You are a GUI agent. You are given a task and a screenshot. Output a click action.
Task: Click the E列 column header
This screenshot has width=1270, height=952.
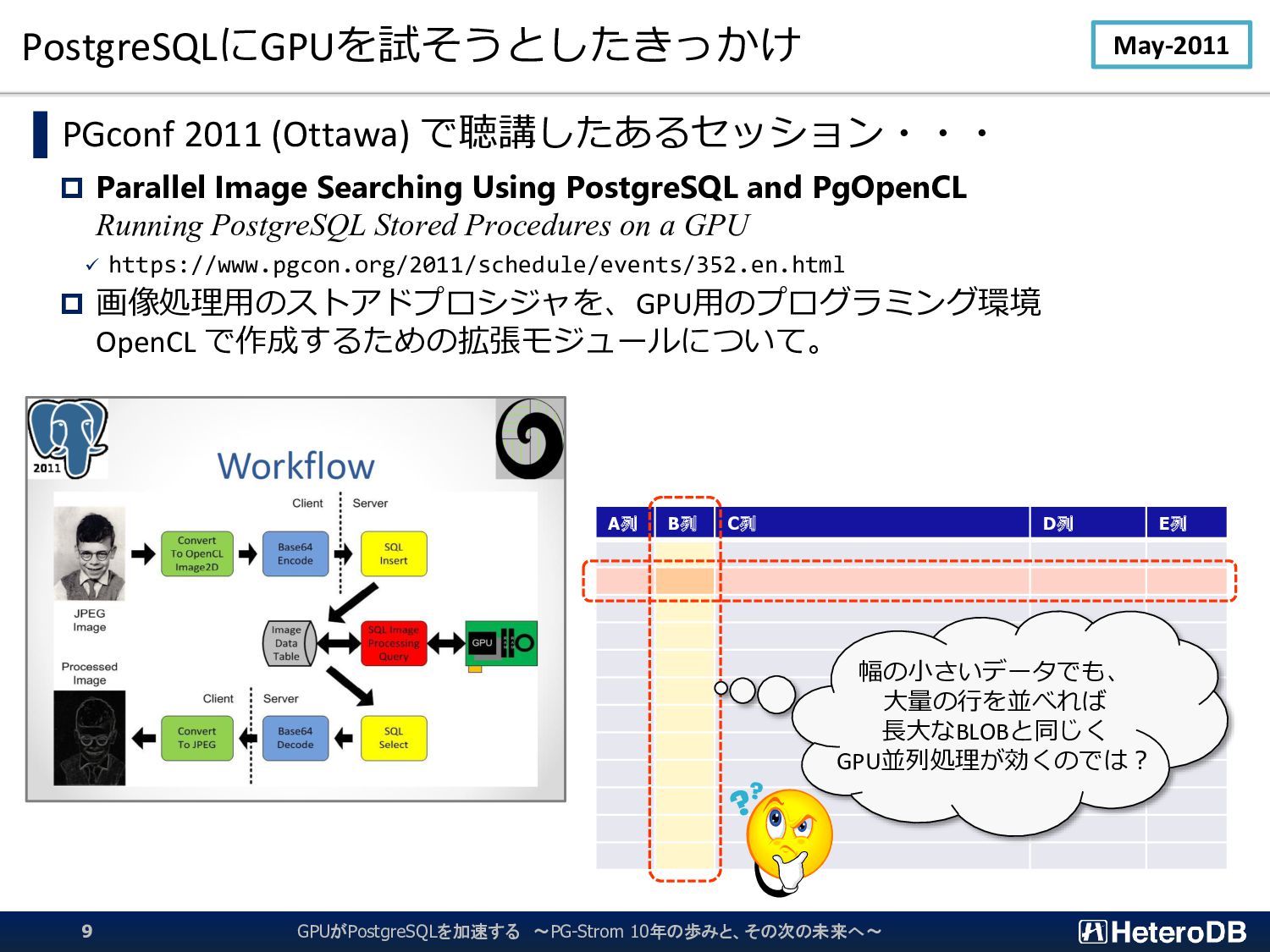(x=1187, y=523)
